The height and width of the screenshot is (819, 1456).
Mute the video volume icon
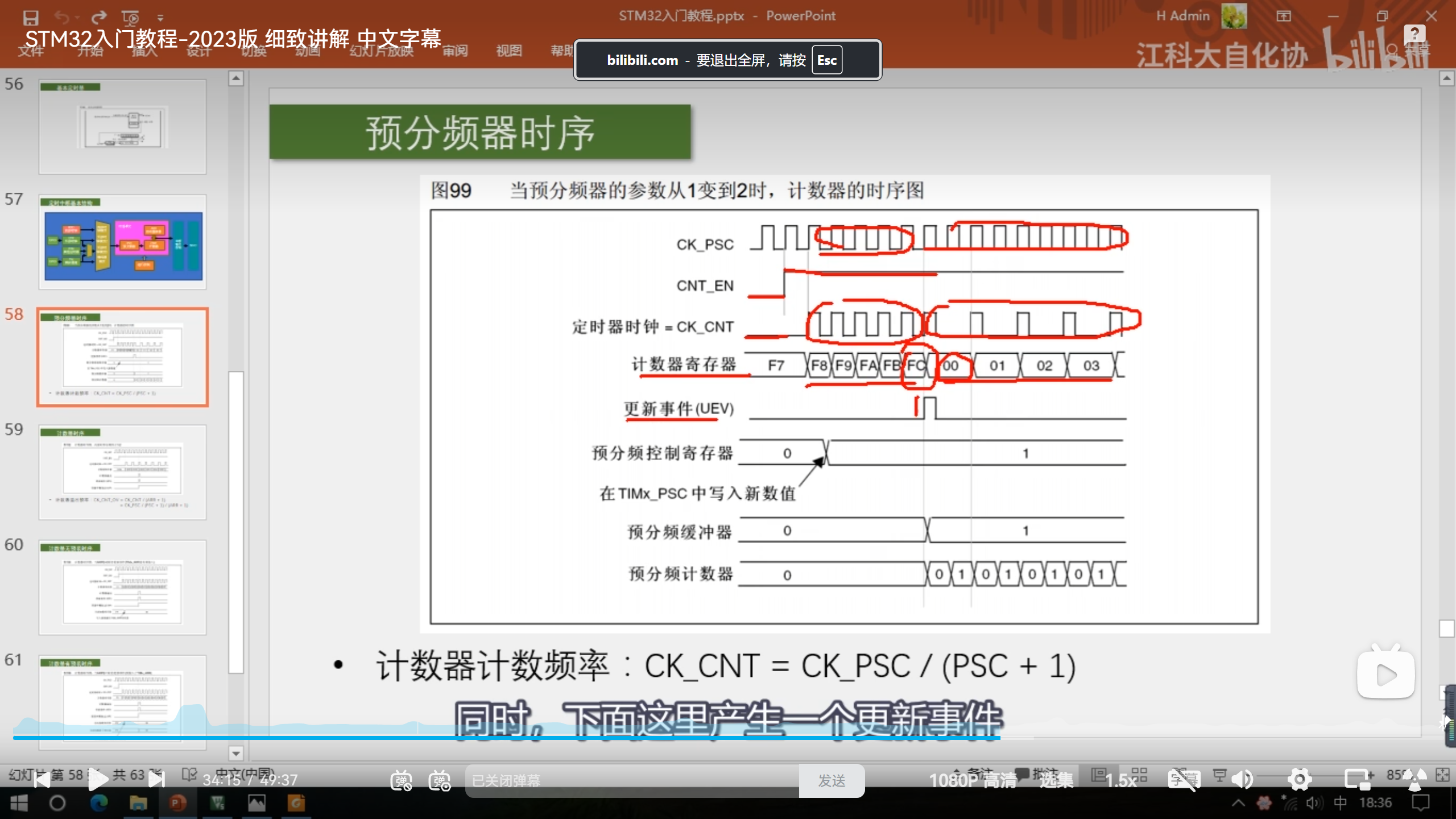coord(1243,780)
